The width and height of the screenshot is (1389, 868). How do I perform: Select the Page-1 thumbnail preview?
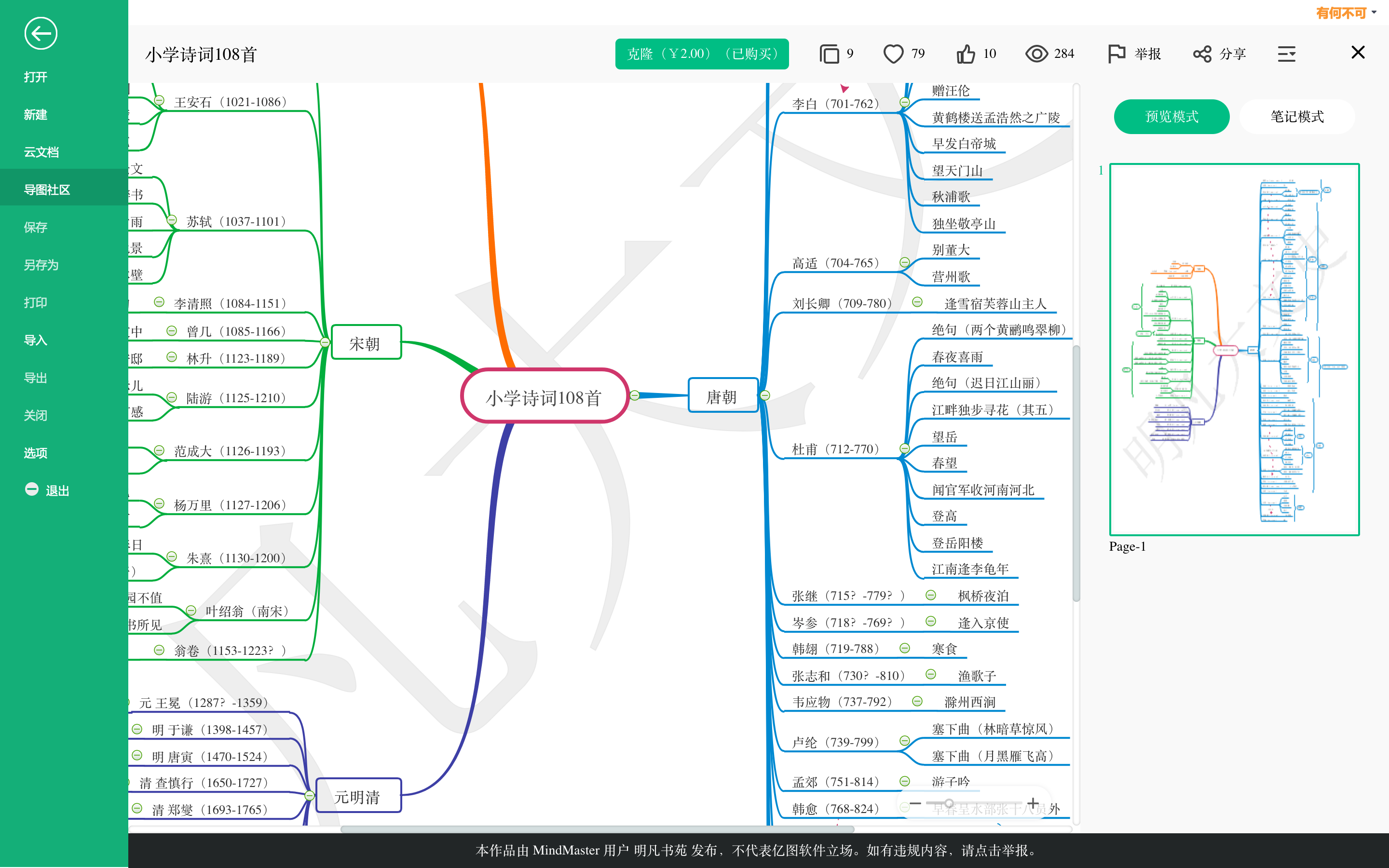(x=1234, y=349)
